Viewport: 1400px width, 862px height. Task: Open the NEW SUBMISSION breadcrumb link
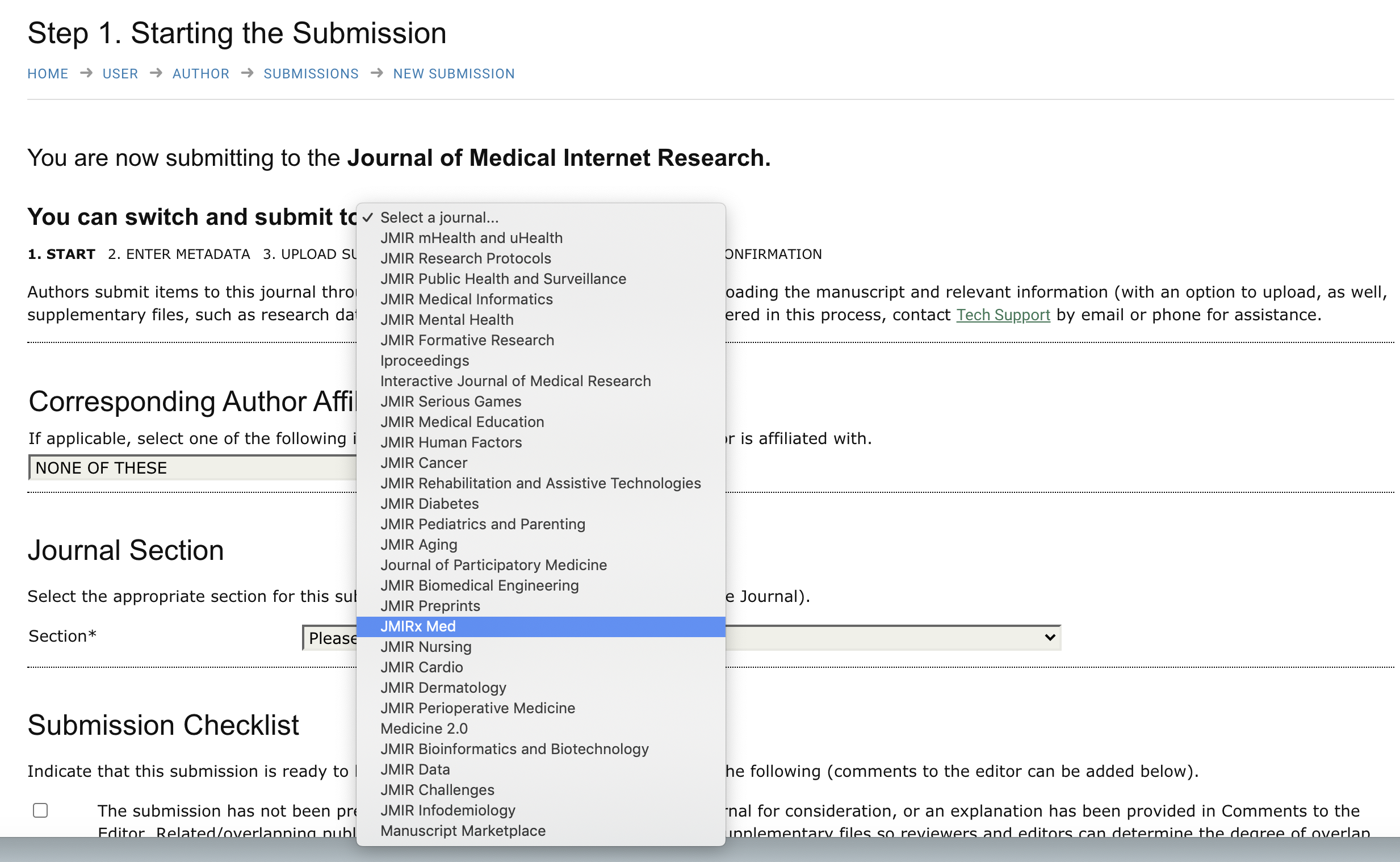[454, 74]
